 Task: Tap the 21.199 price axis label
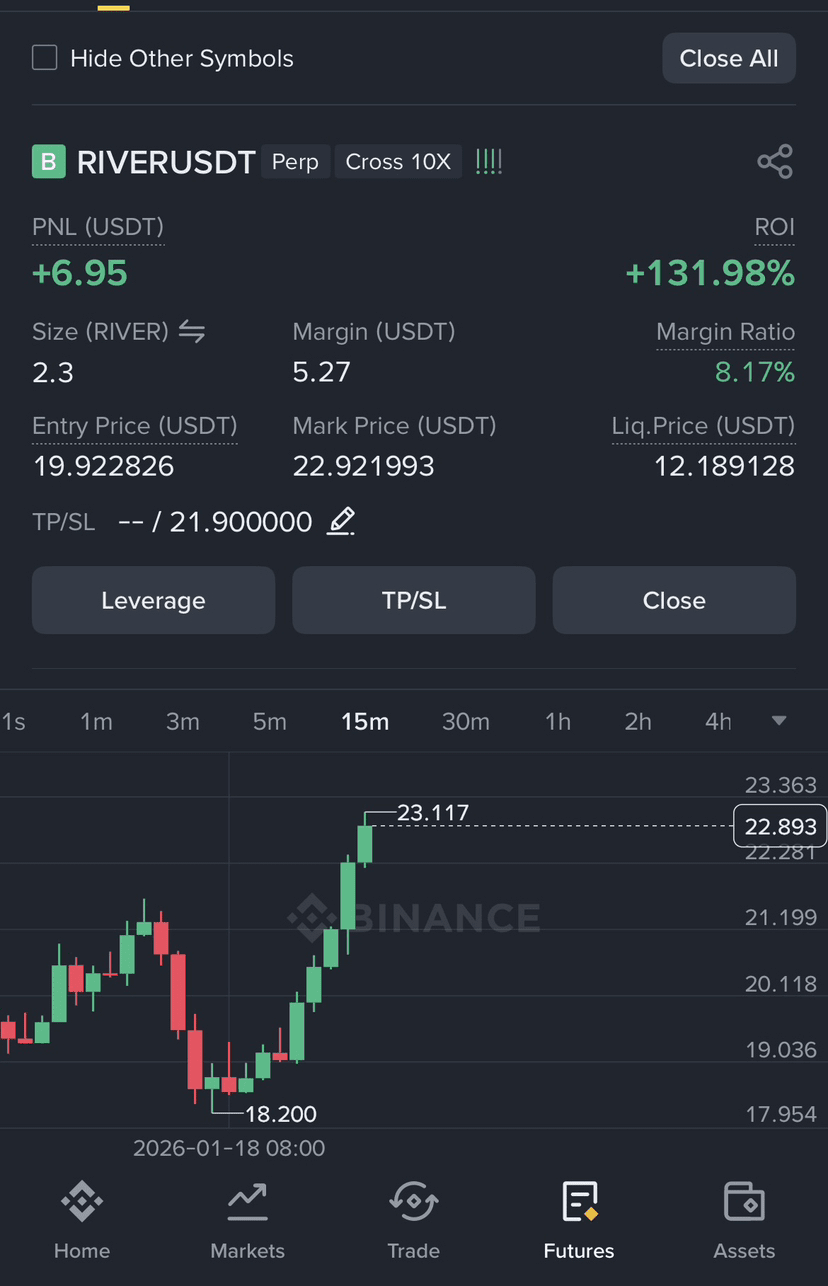click(x=781, y=917)
